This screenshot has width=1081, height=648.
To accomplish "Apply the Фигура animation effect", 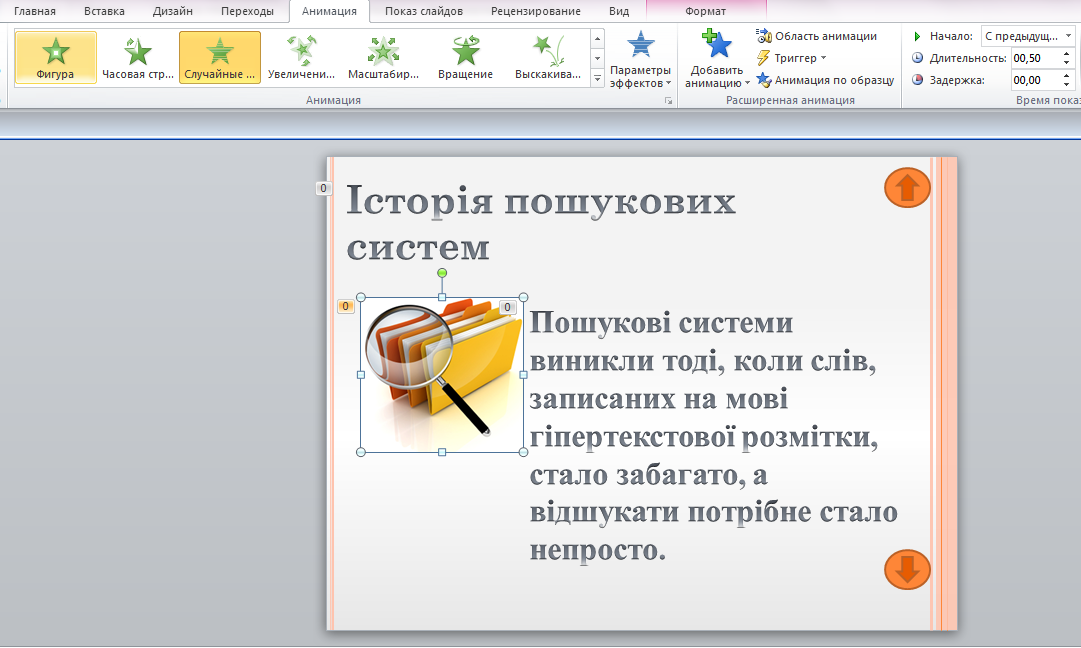I will pos(55,57).
